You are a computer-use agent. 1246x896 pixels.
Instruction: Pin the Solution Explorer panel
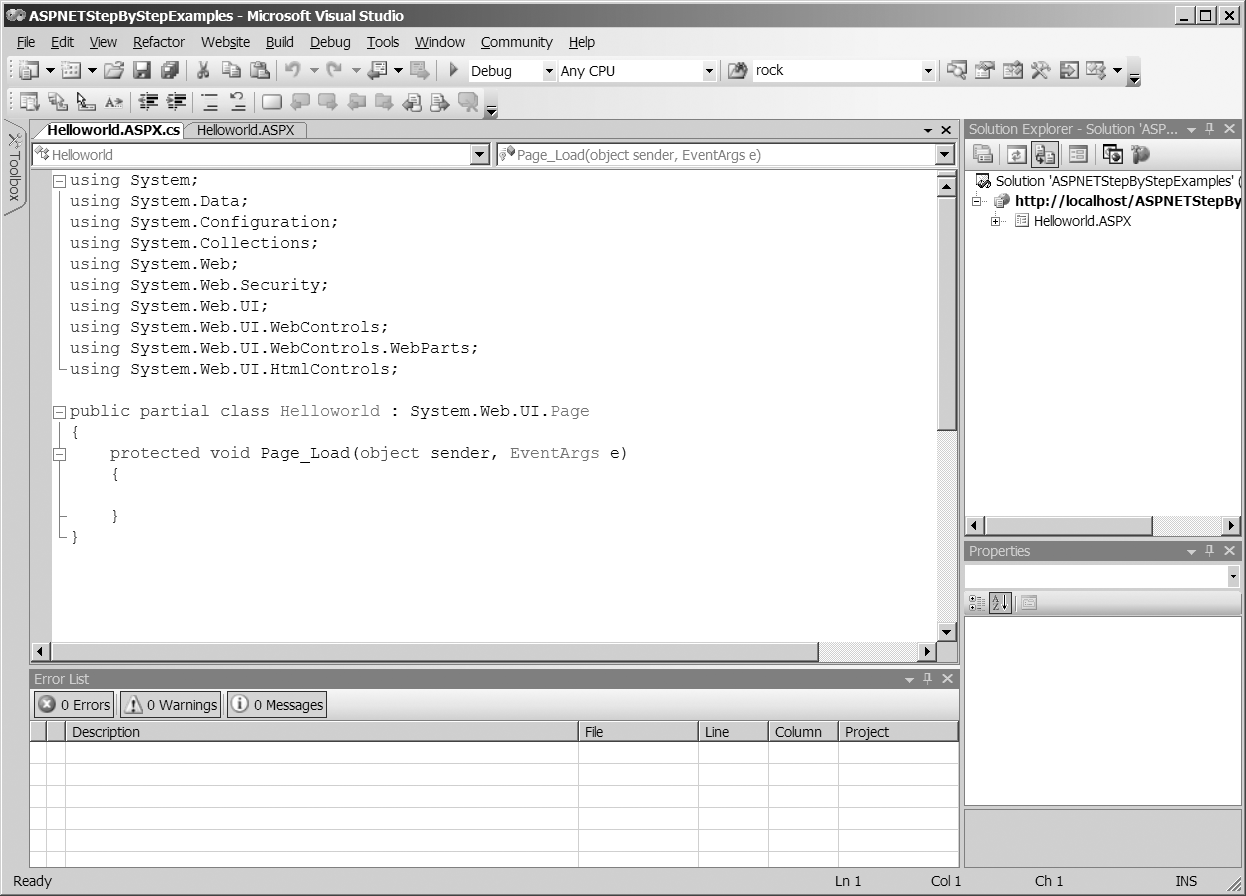(1209, 129)
